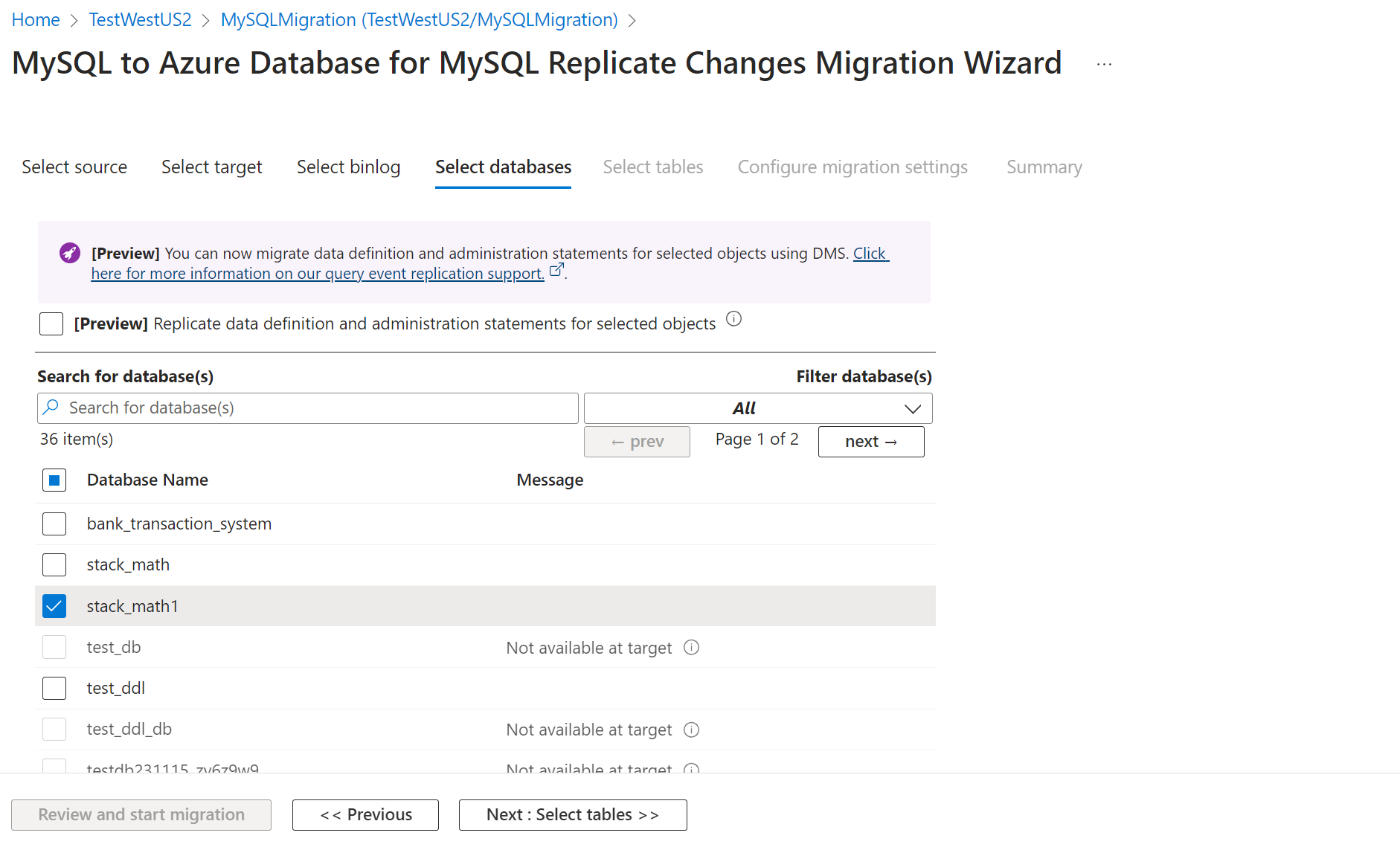Click info icon beside test_db message
Screen dimensions: 1400x853
click(691, 648)
